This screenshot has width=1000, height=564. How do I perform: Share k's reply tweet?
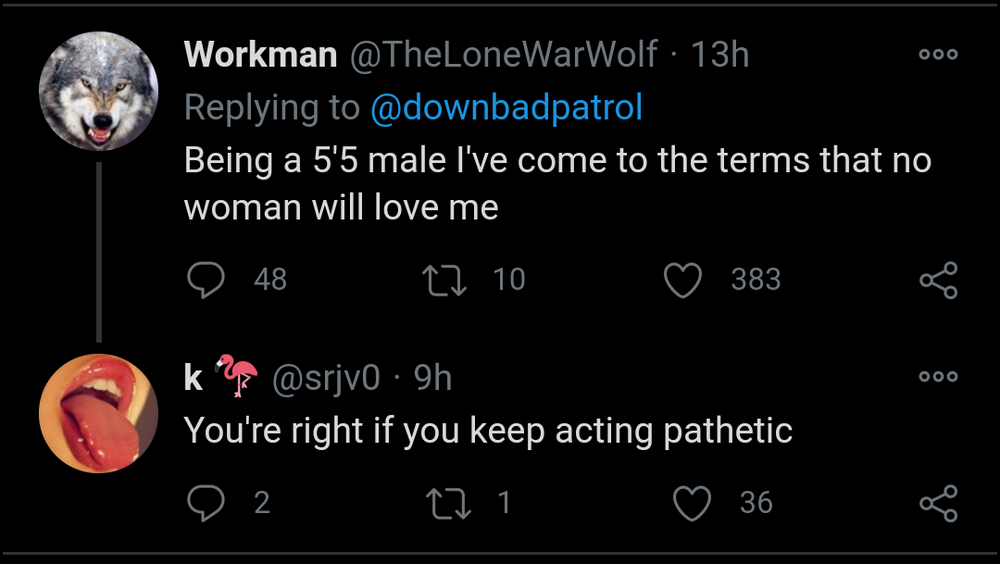[938, 502]
